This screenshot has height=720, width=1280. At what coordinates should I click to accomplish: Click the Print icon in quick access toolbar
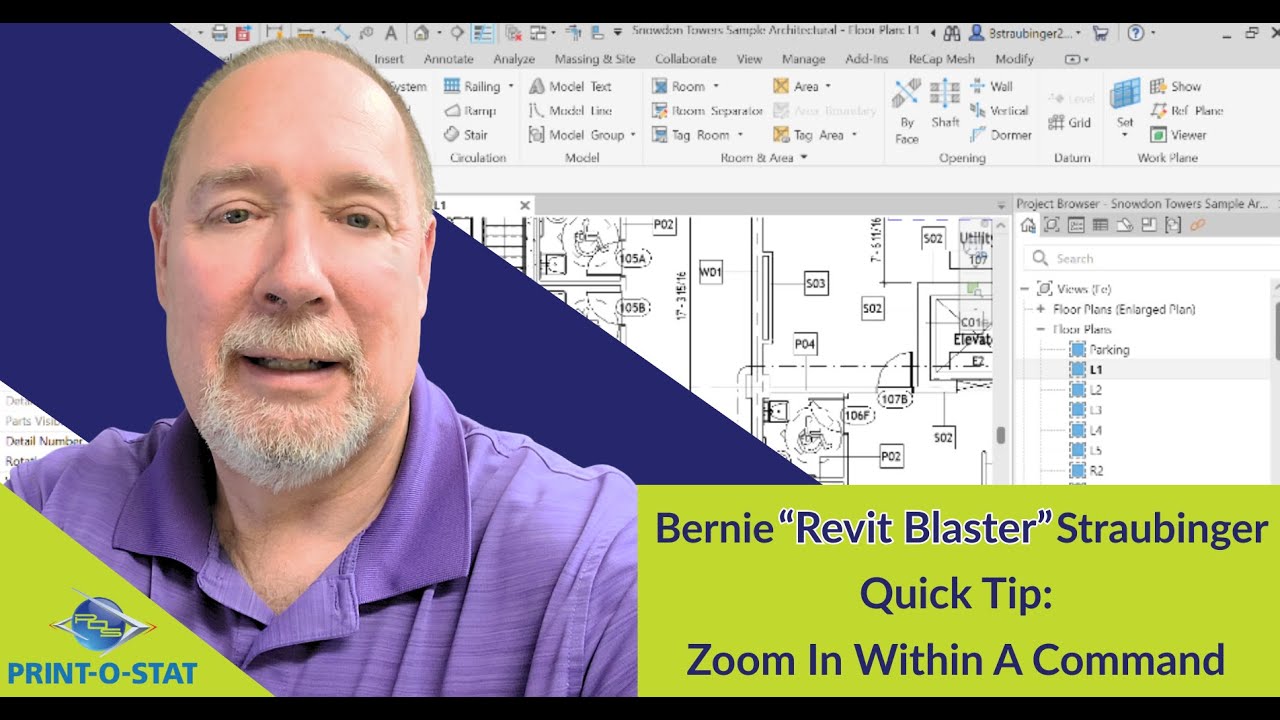click(x=220, y=33)
